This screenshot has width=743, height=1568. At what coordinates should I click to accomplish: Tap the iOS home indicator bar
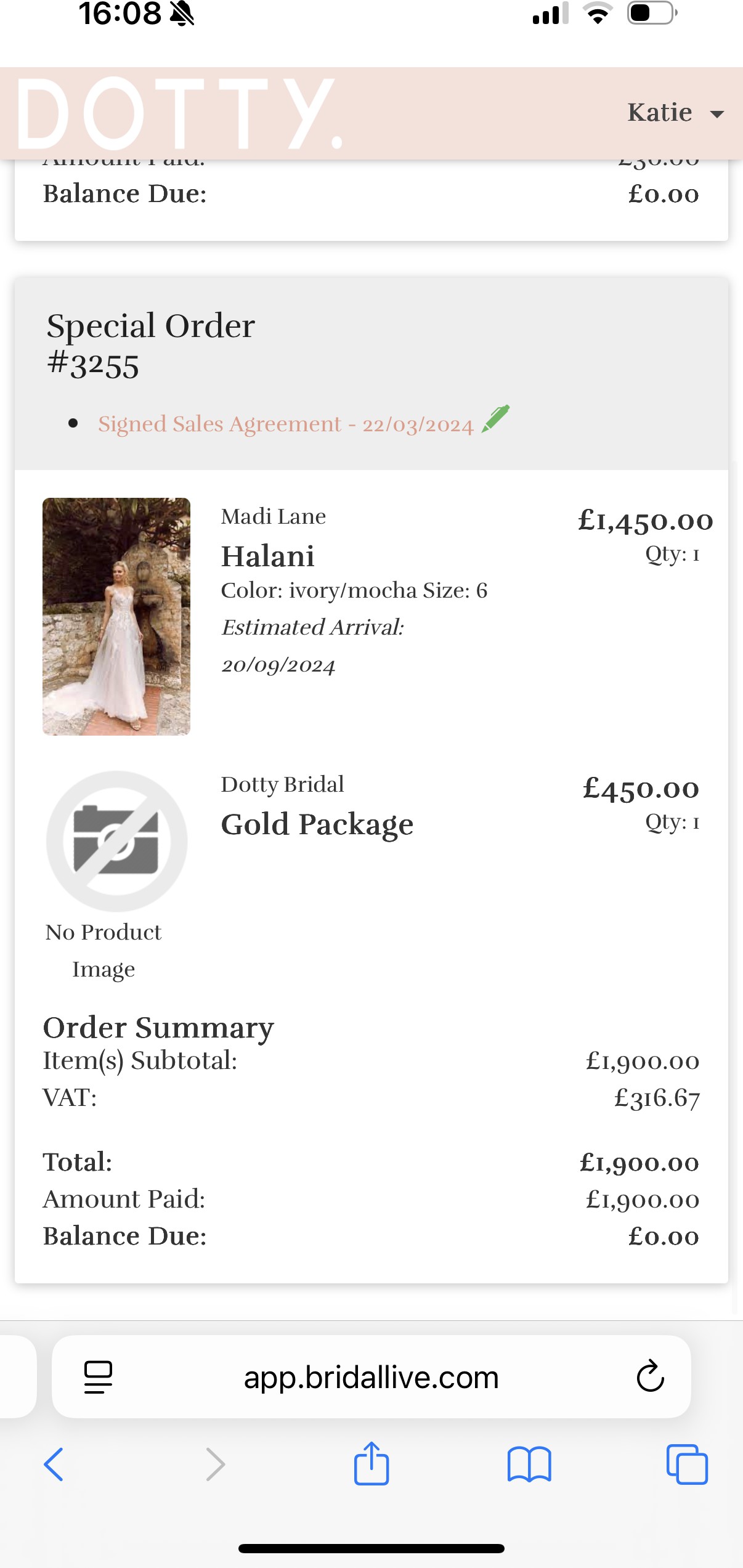point(371,1548)
